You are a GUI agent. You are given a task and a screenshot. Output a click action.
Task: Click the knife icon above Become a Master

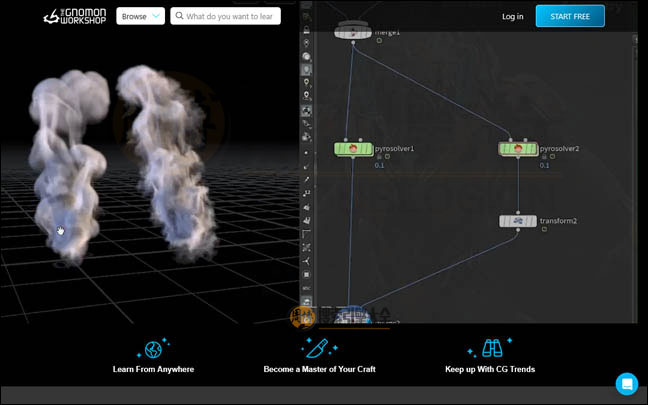pos(317,348)
